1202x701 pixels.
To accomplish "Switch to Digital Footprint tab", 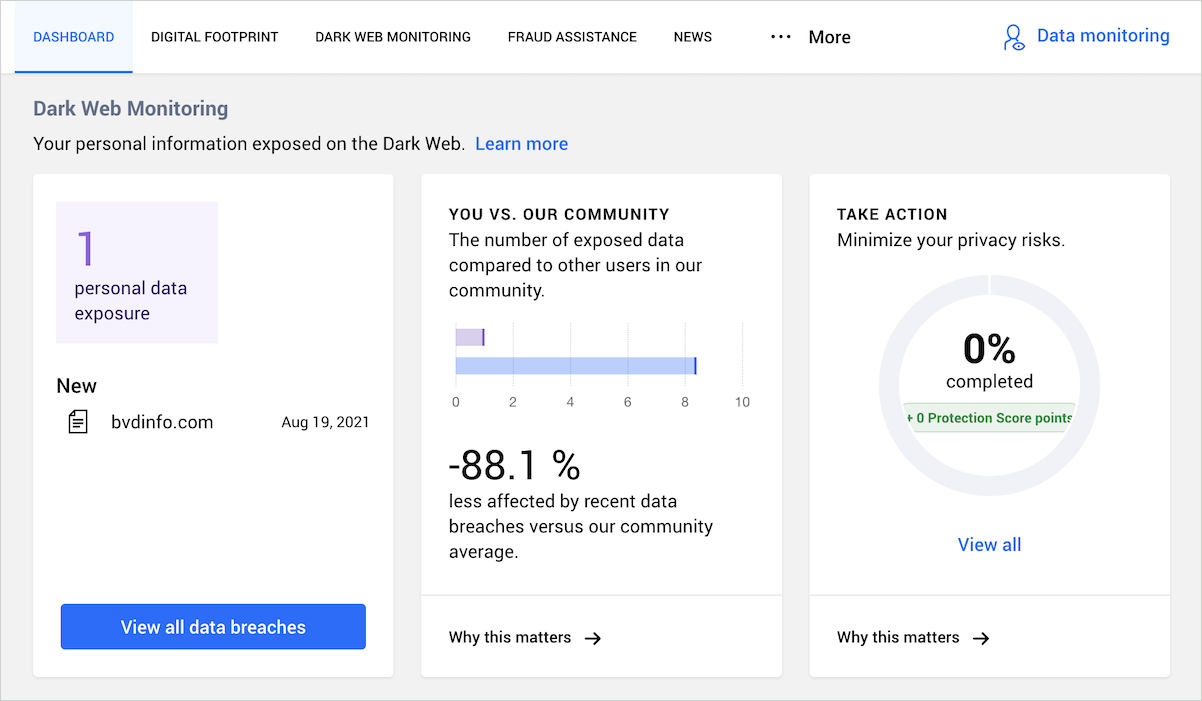I will [215, 37].
